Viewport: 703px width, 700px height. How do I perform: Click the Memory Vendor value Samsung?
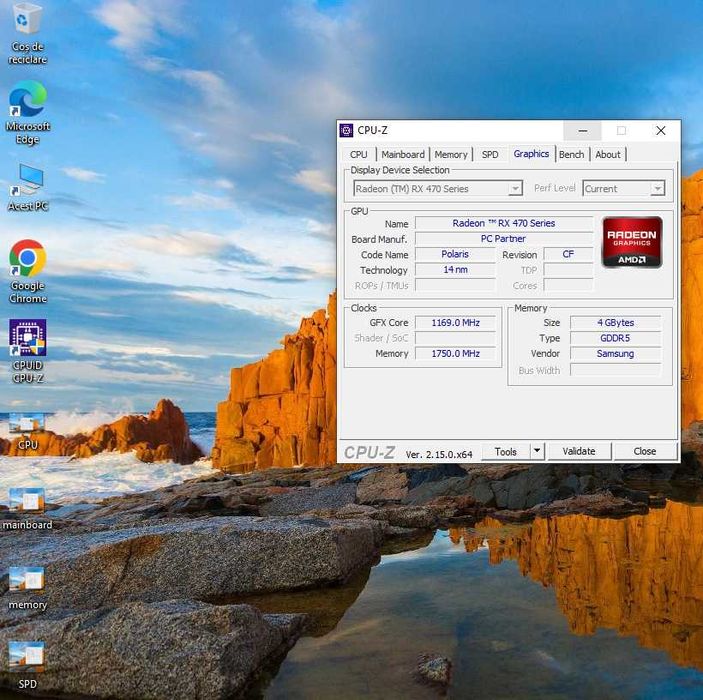pos(616,353)
